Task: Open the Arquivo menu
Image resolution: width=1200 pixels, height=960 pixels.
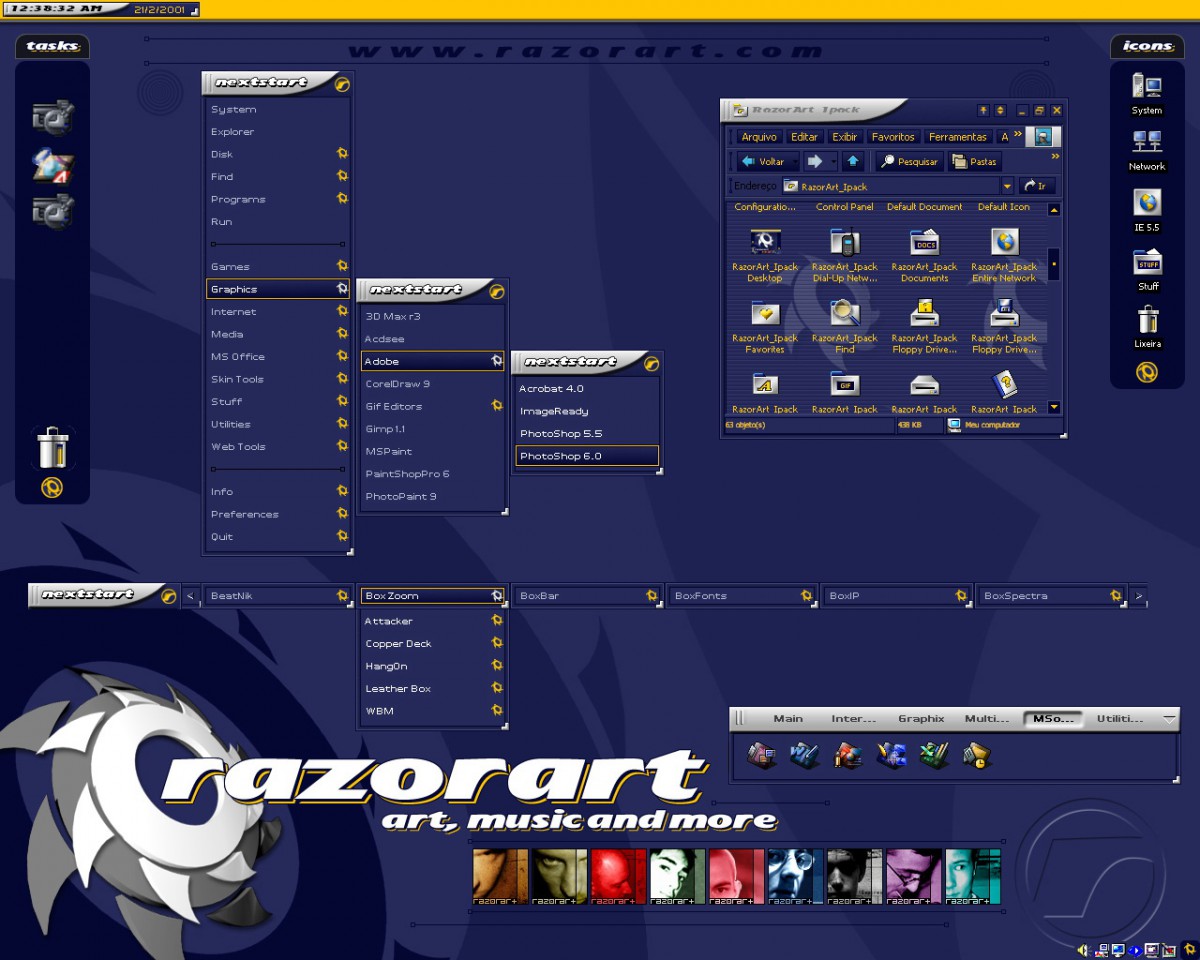Action: pos(759,137)
